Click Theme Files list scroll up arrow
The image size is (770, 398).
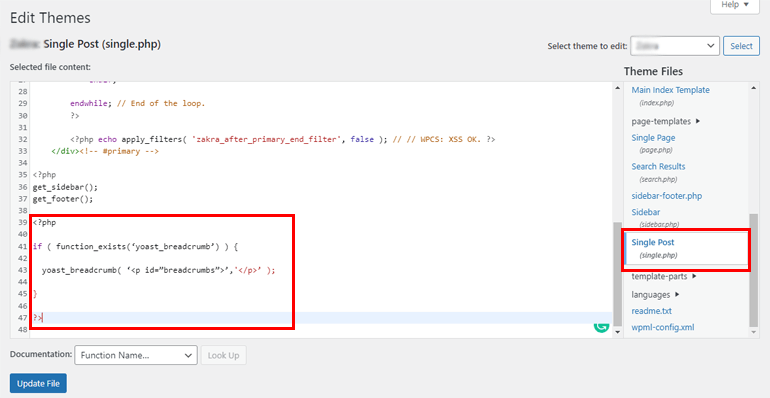pyautogui.click(x=754, y=88)
